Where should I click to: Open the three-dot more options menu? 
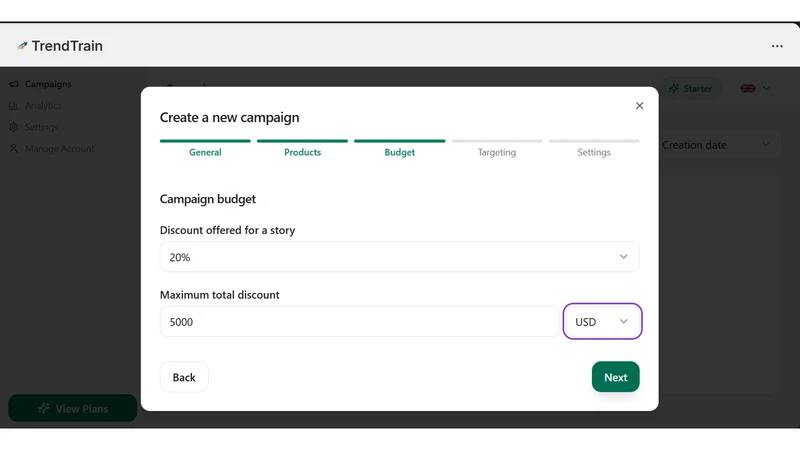click(777, 46)
